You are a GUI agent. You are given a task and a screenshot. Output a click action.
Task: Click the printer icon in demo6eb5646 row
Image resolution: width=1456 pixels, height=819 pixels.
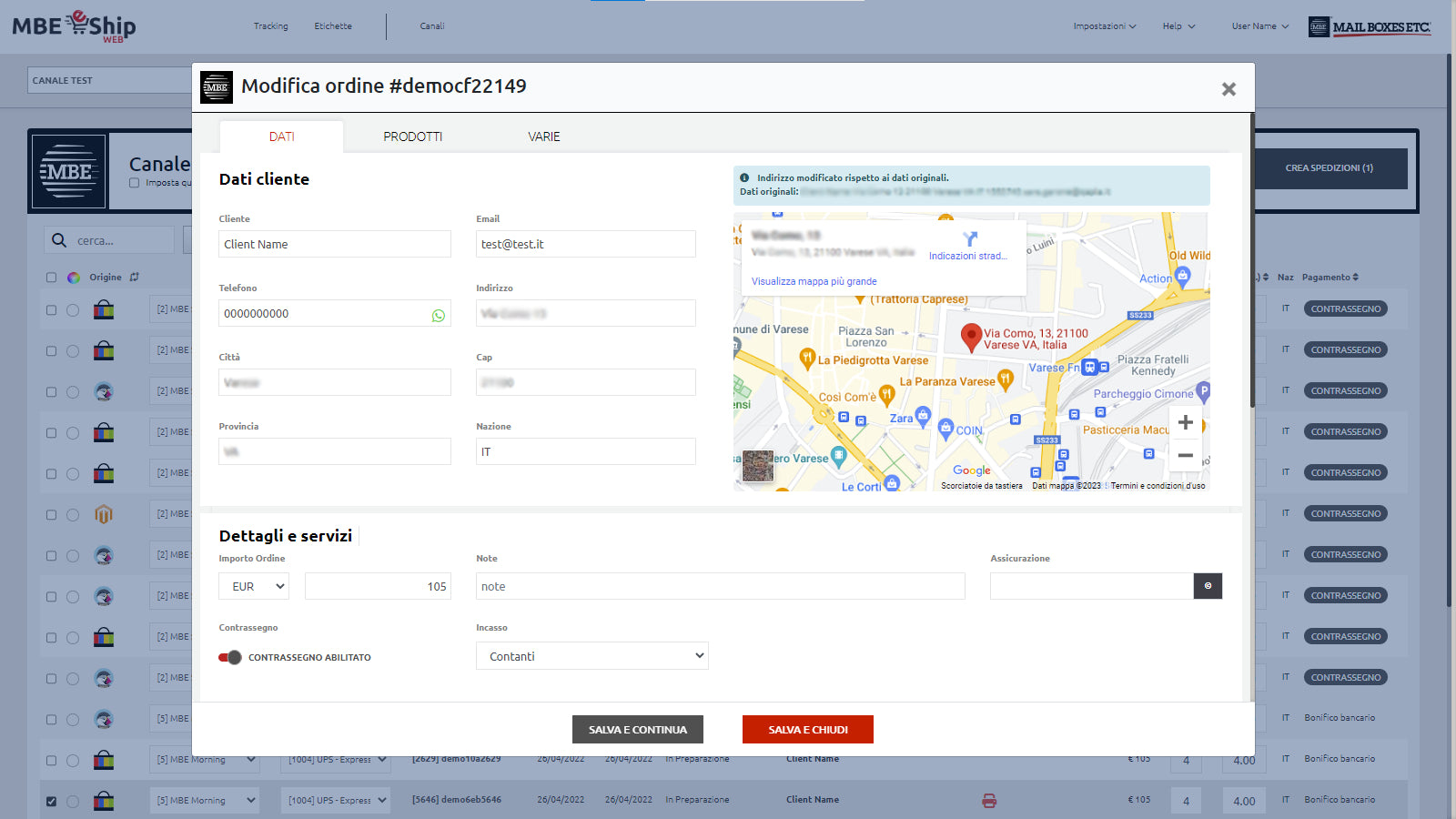989,801
